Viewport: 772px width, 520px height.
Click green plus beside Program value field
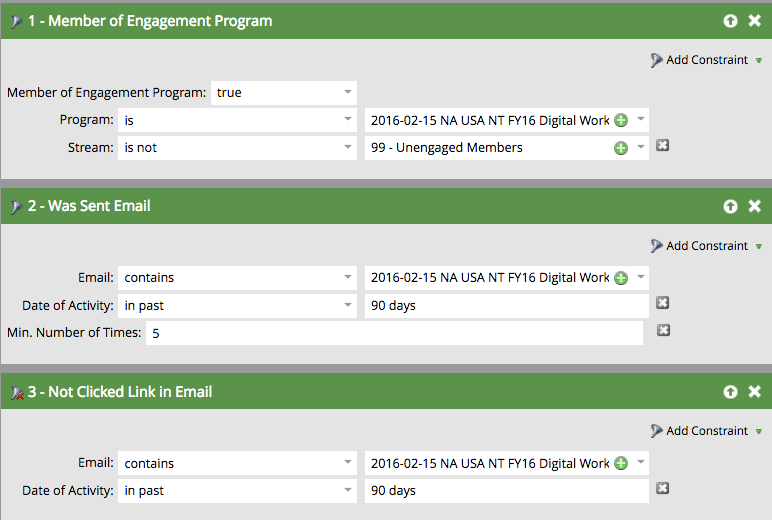pyautogui.click(x=621, y=121)
